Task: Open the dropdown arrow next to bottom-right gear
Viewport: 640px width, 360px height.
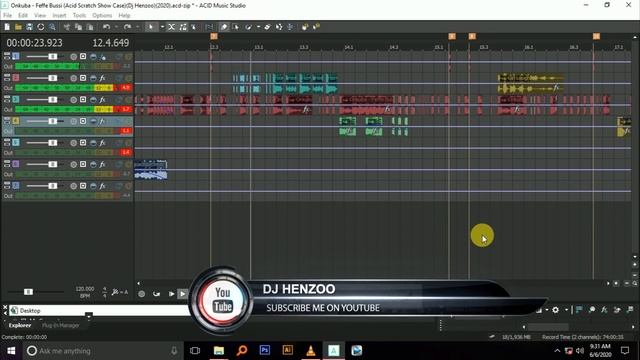Action: tap(567, 310)
